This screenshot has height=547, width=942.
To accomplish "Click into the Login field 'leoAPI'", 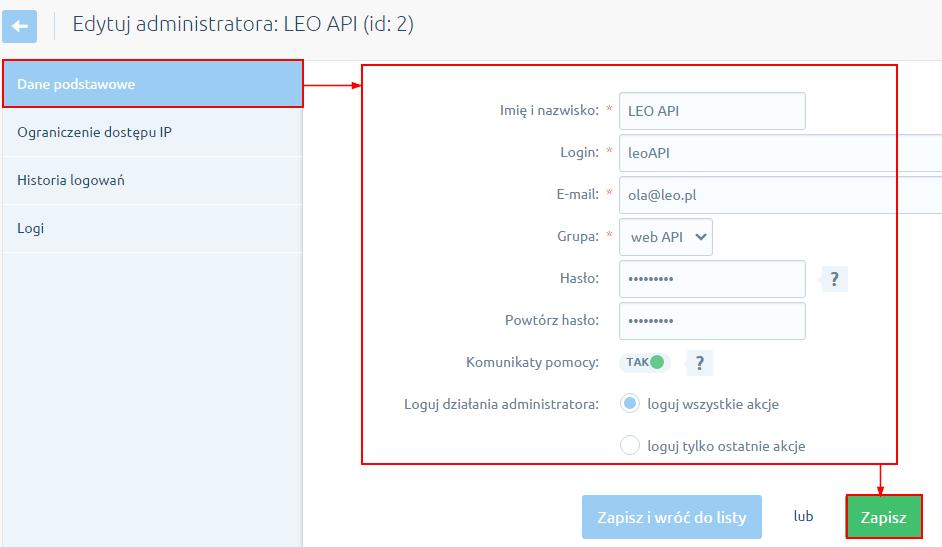I will click(780, 153).
